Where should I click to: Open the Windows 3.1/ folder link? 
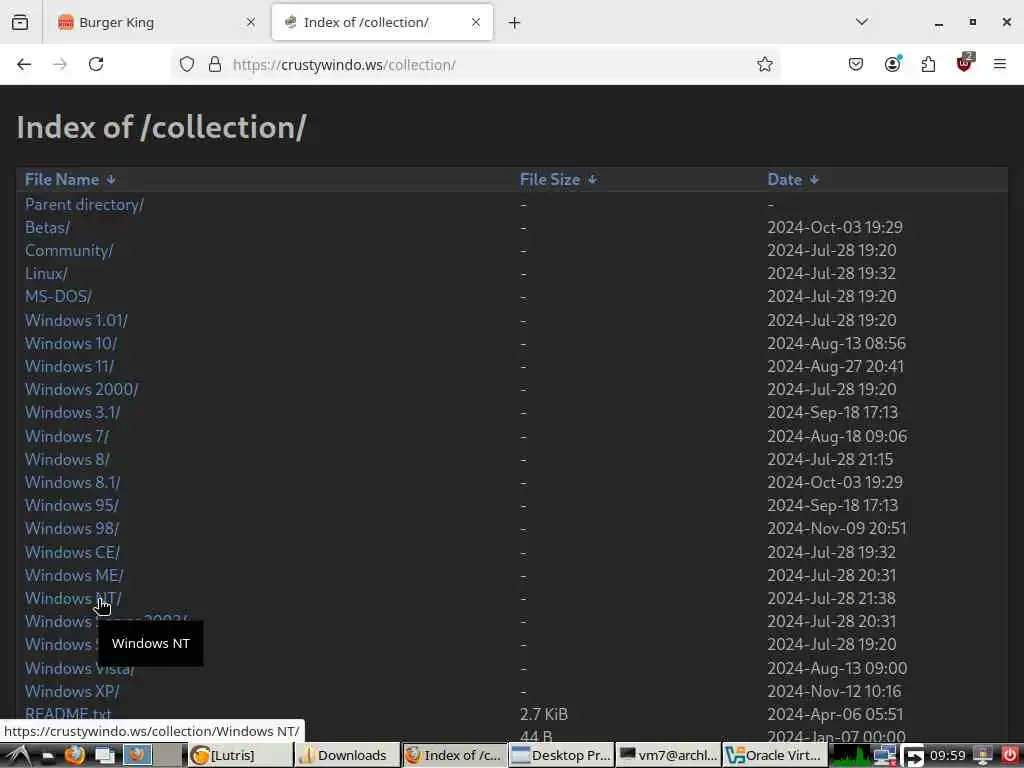tap(72, 413)
